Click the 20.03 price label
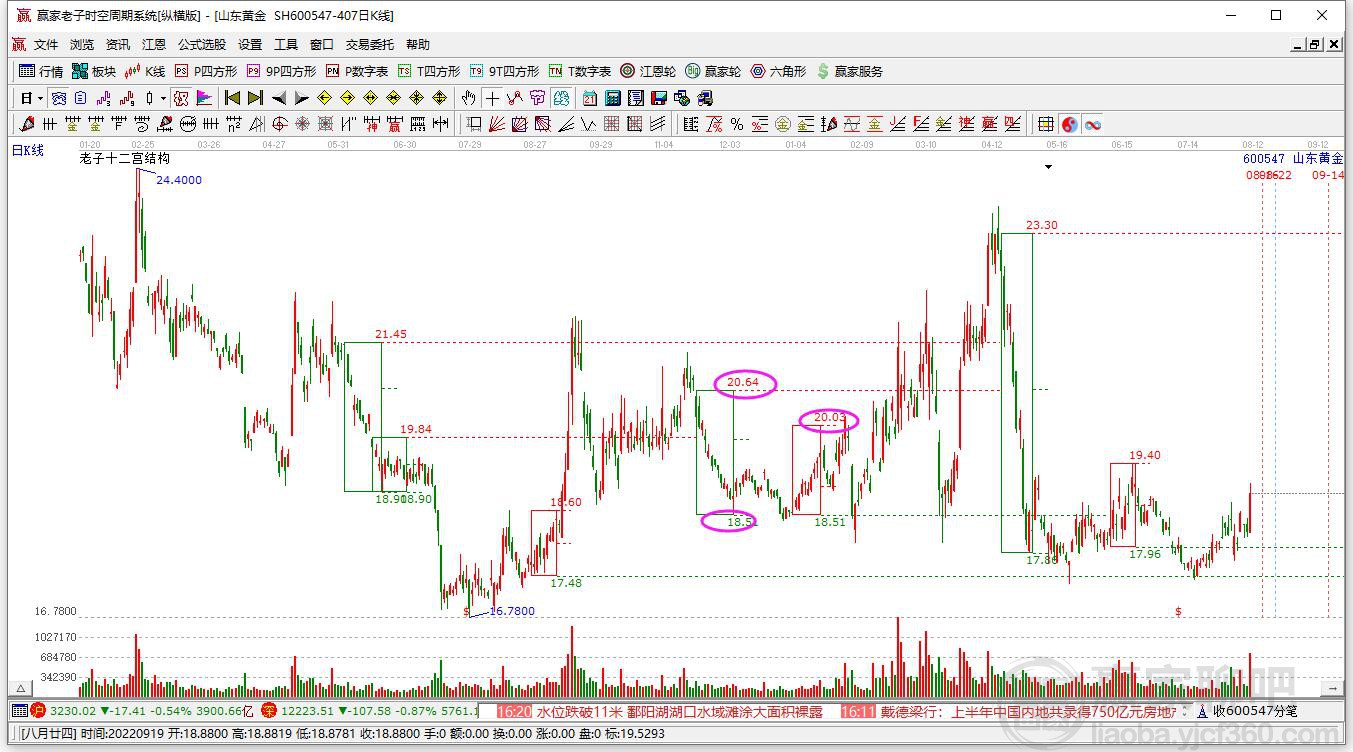The height and width of the screenshot is (752, 1353). click(x=830, y=417)
